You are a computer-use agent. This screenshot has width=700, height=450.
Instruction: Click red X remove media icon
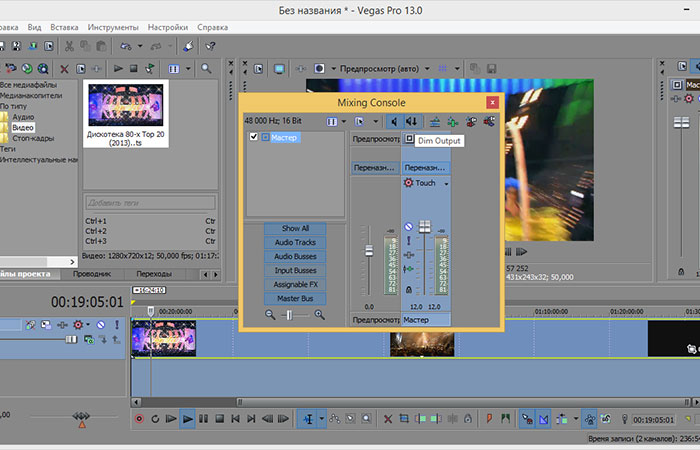(x=64, y=69)
